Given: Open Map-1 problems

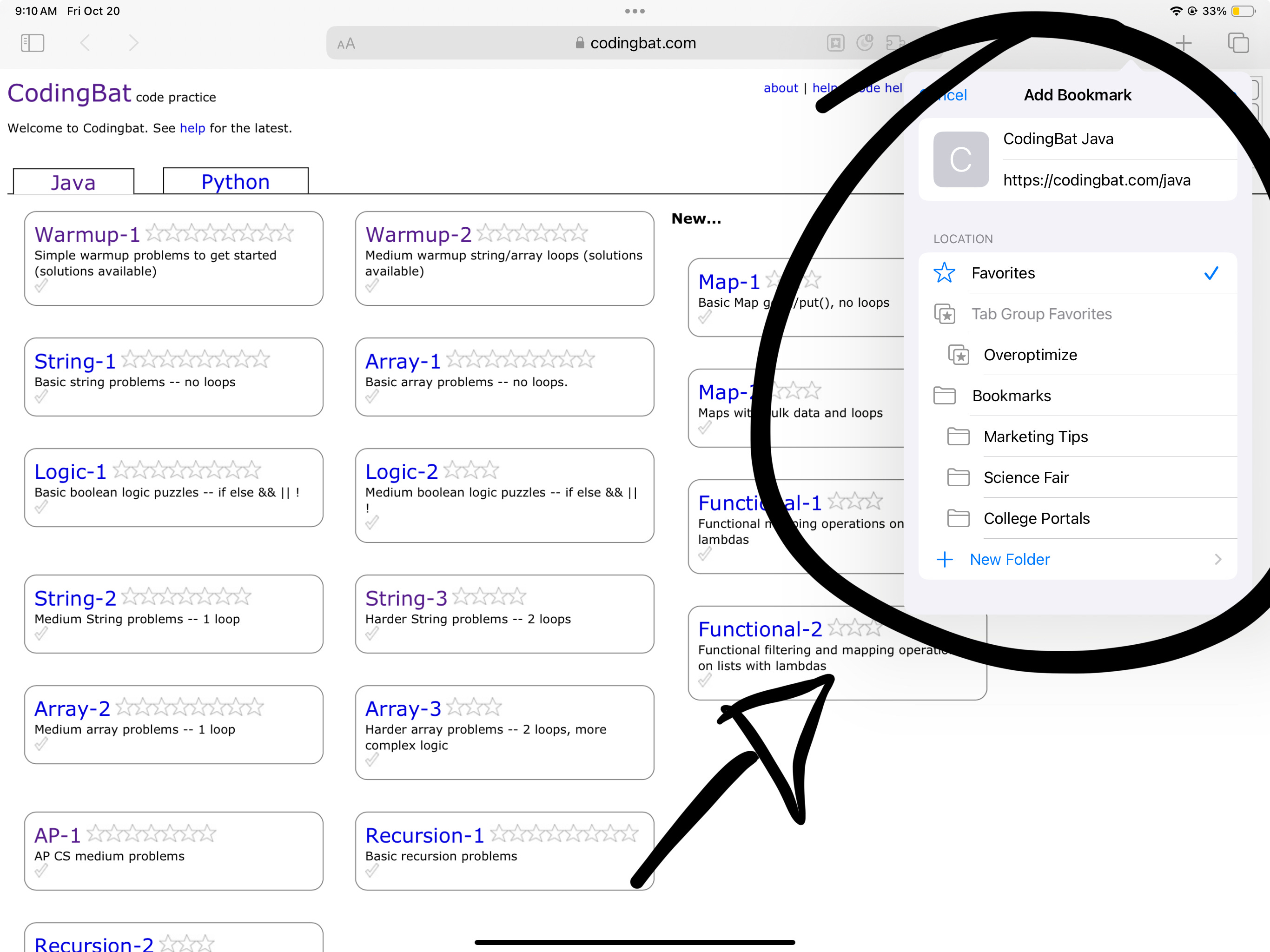Looking at the screenshot, I should point(729,282).
